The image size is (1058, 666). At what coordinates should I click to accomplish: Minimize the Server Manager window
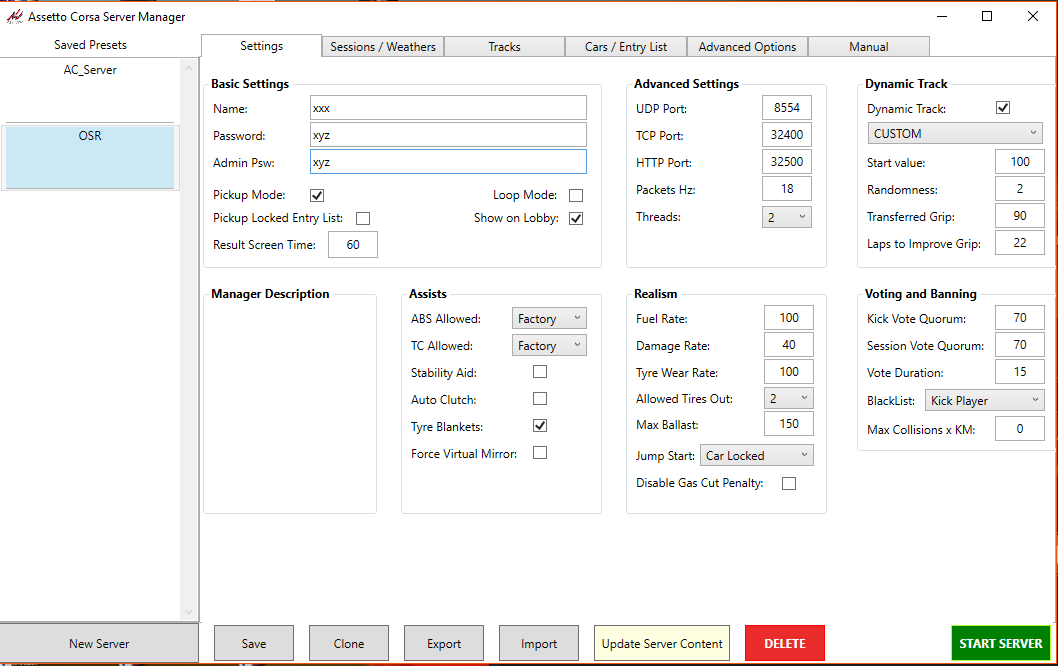pyautogui.click(x=942, y=16)
